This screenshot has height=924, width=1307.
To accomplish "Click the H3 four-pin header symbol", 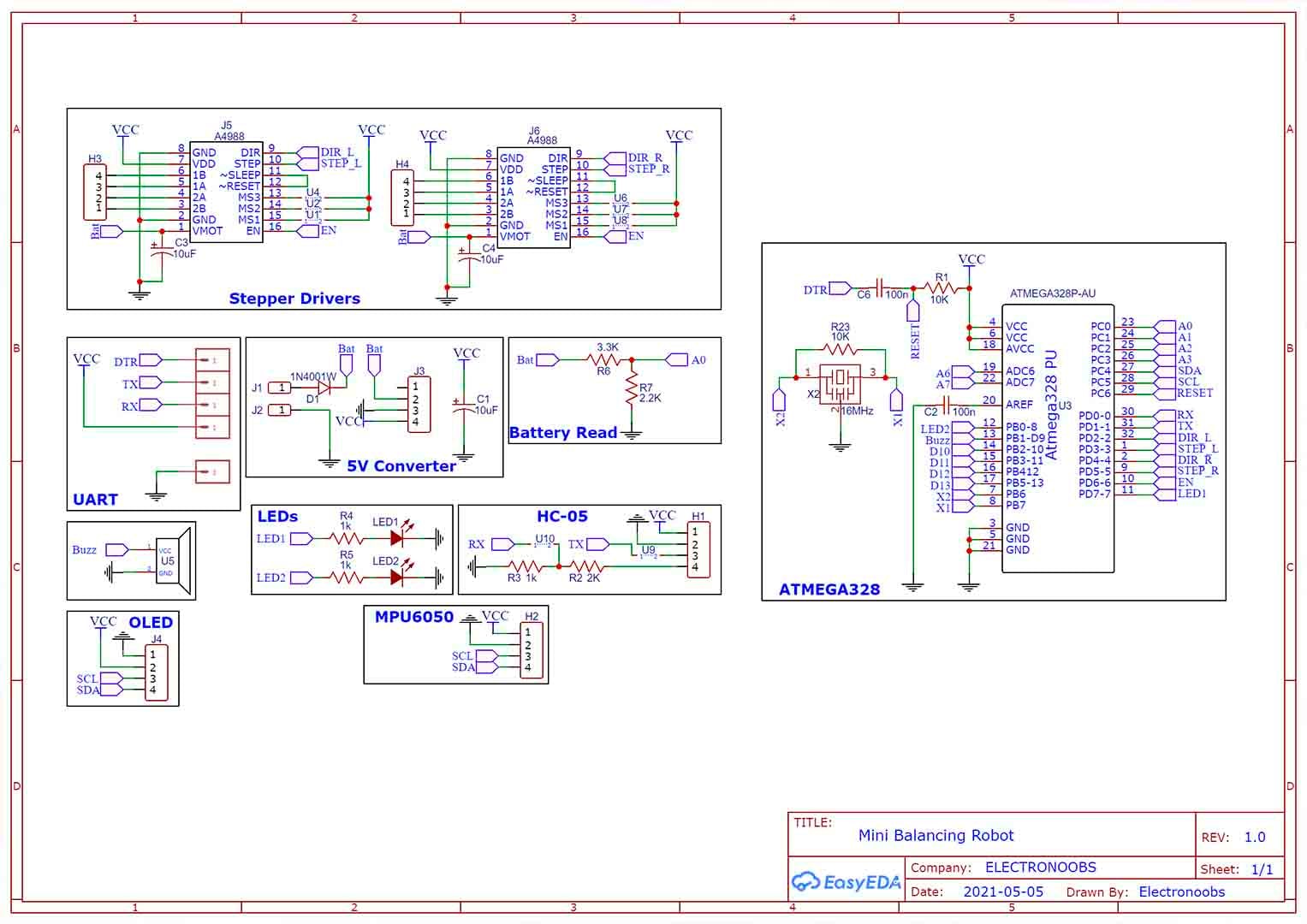I will pos(94,192).
